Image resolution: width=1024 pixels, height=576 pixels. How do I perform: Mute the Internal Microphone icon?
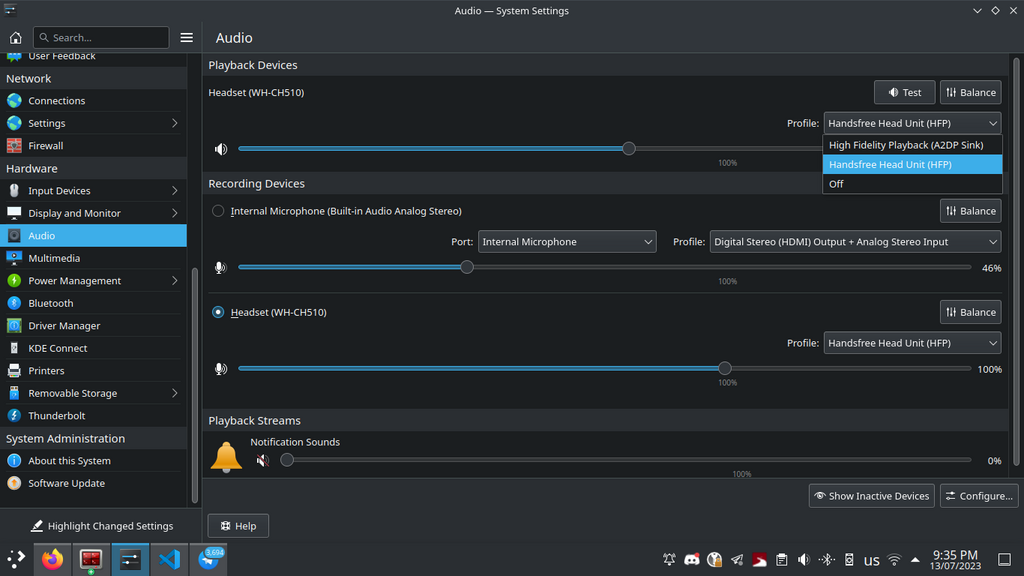pos(221,268)
